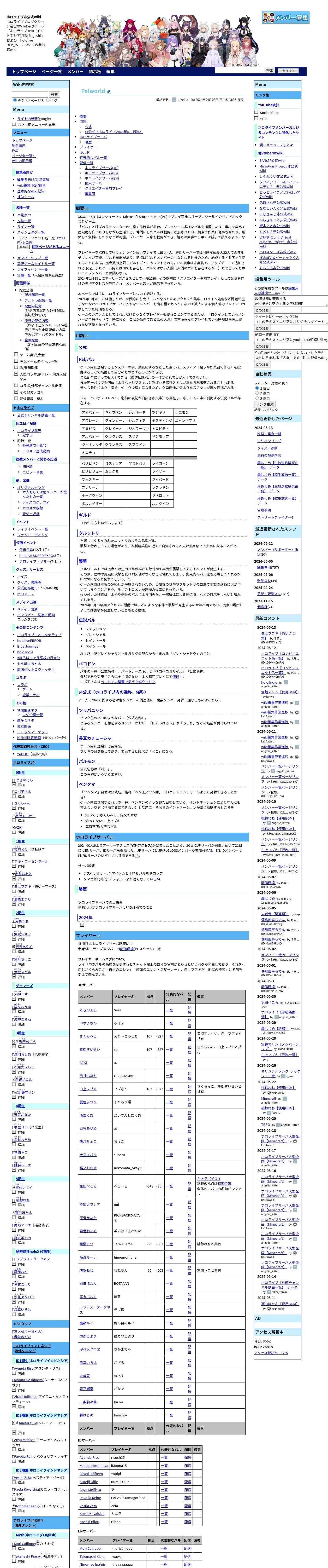Click the リンク生成 button
This screenshot has height=1568, width=328.
(265, 404)
